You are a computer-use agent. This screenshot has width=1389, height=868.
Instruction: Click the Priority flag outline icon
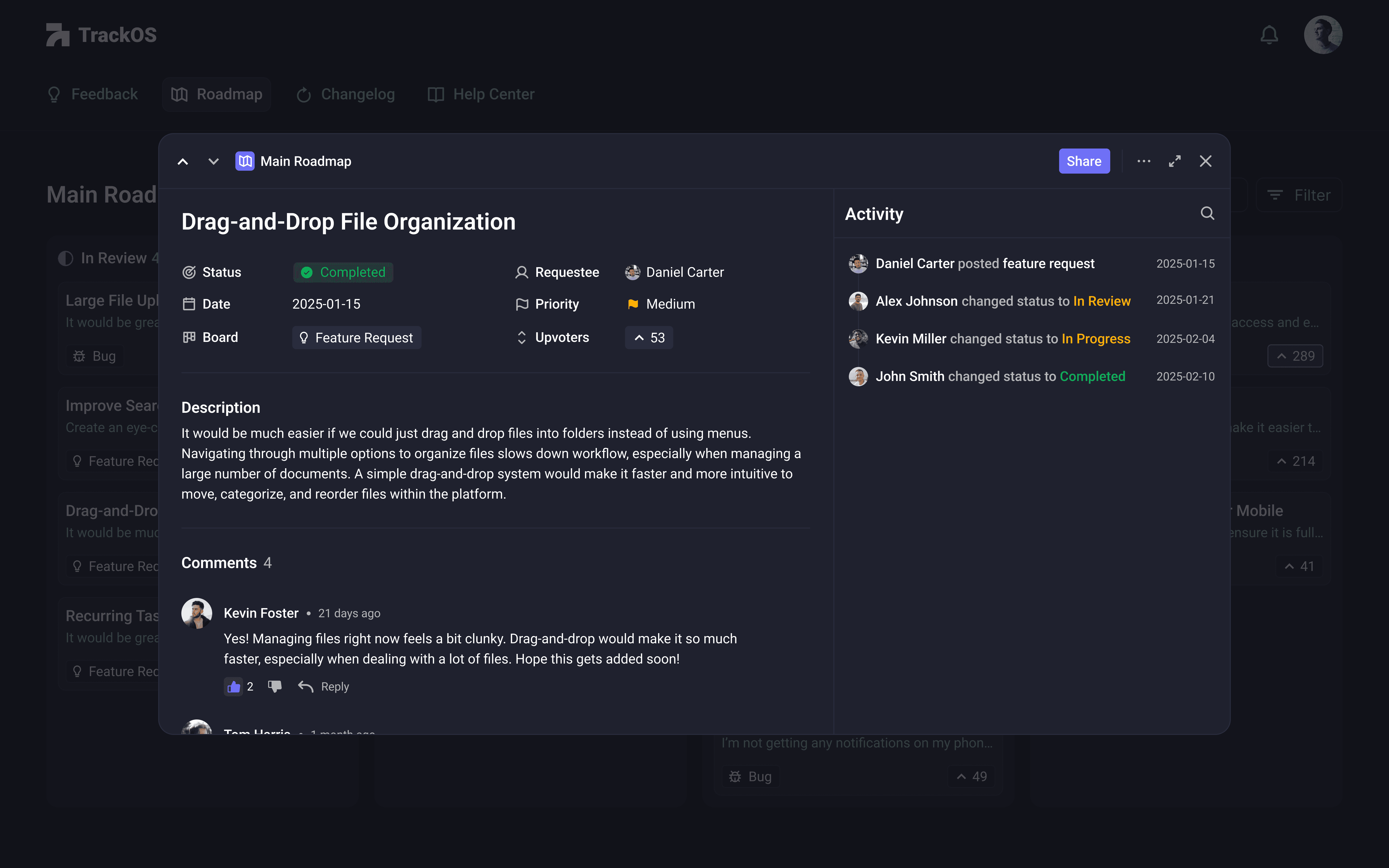click(522, 304)
